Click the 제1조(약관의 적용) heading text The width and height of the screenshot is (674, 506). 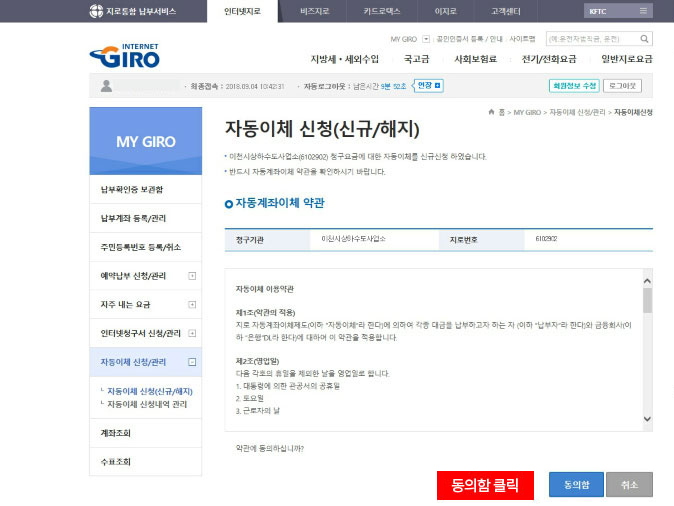pos(265,313)
